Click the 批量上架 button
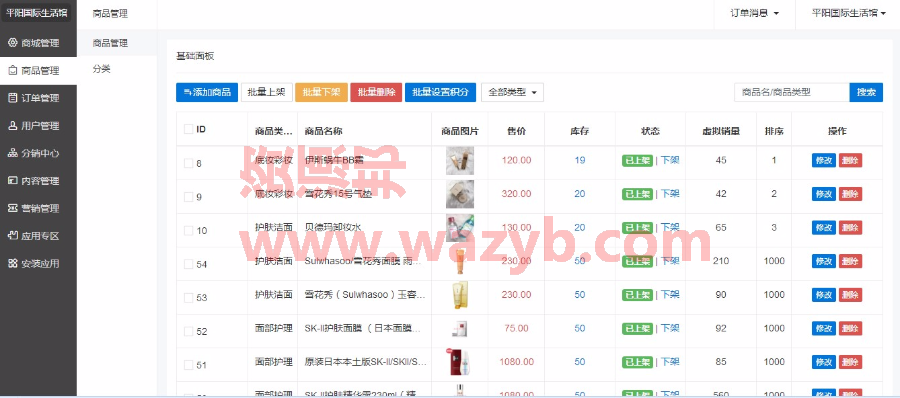The width and height of the screenshot is (900, 398). click(267, 92)
